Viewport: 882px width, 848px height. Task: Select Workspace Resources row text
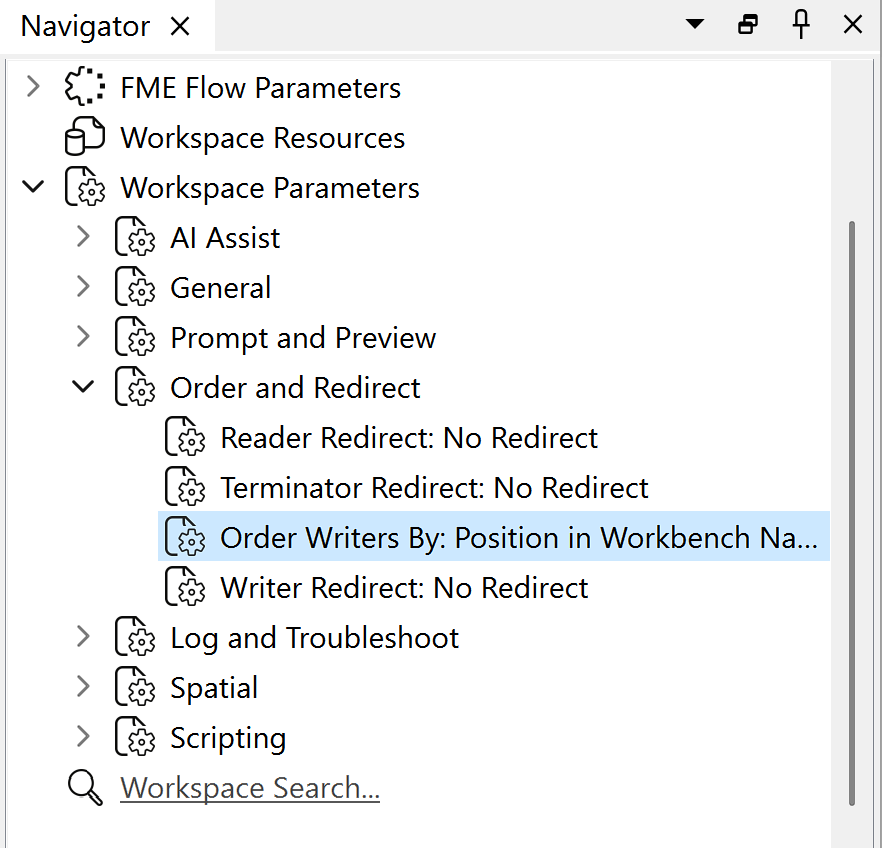263,138
